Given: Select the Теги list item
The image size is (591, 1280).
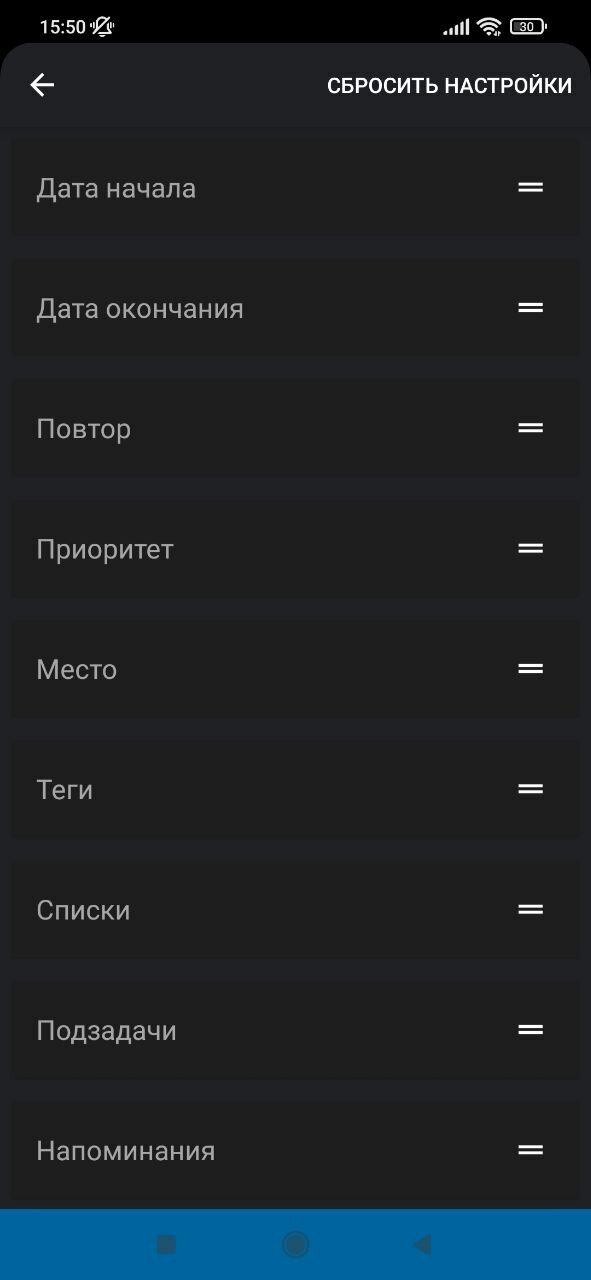Looking at the screenshot, I should point(295,789).
